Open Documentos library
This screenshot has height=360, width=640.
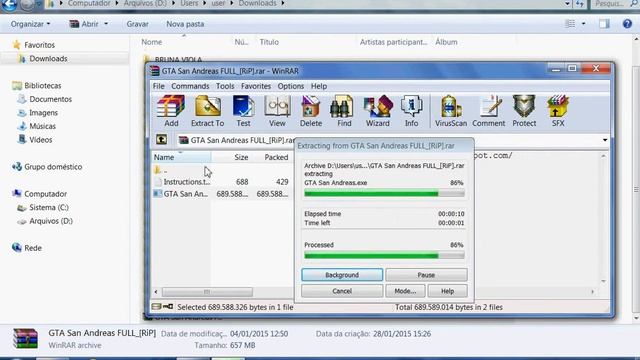pos(50,99)
